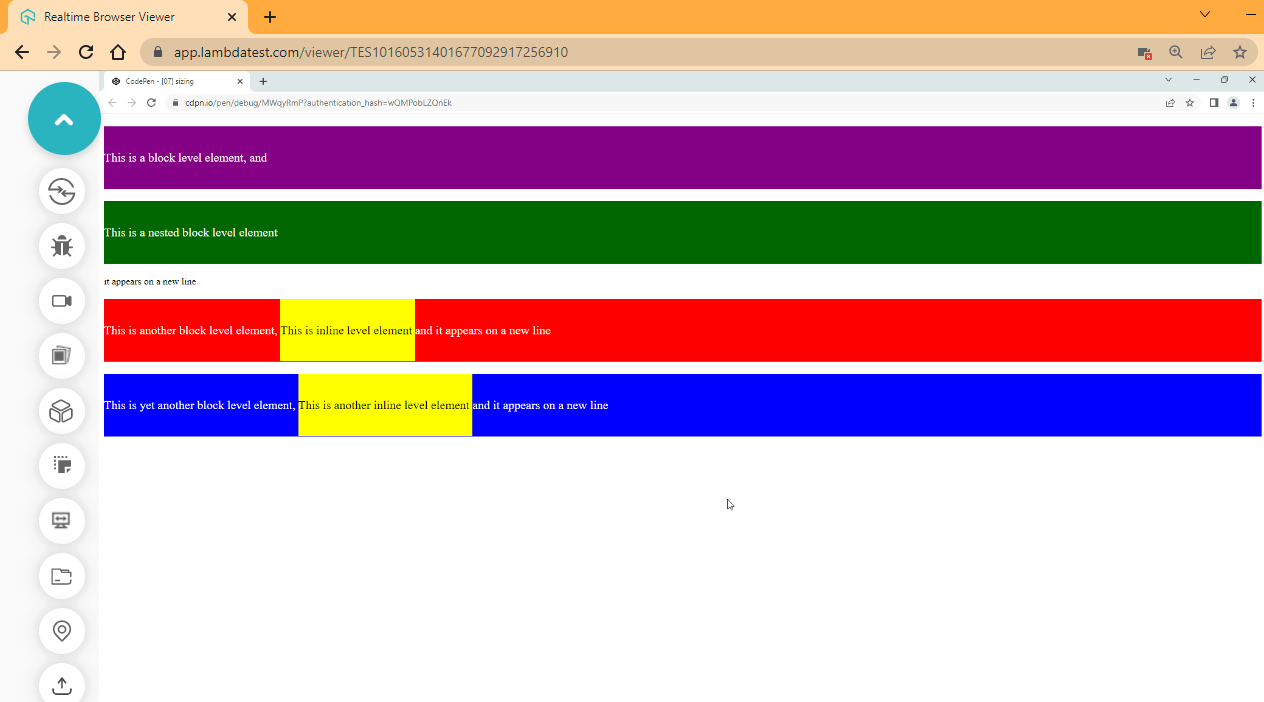1264x702 pixels.
Task: Click 'This is a nested block level element'
Action: click(x=191, y=233)
